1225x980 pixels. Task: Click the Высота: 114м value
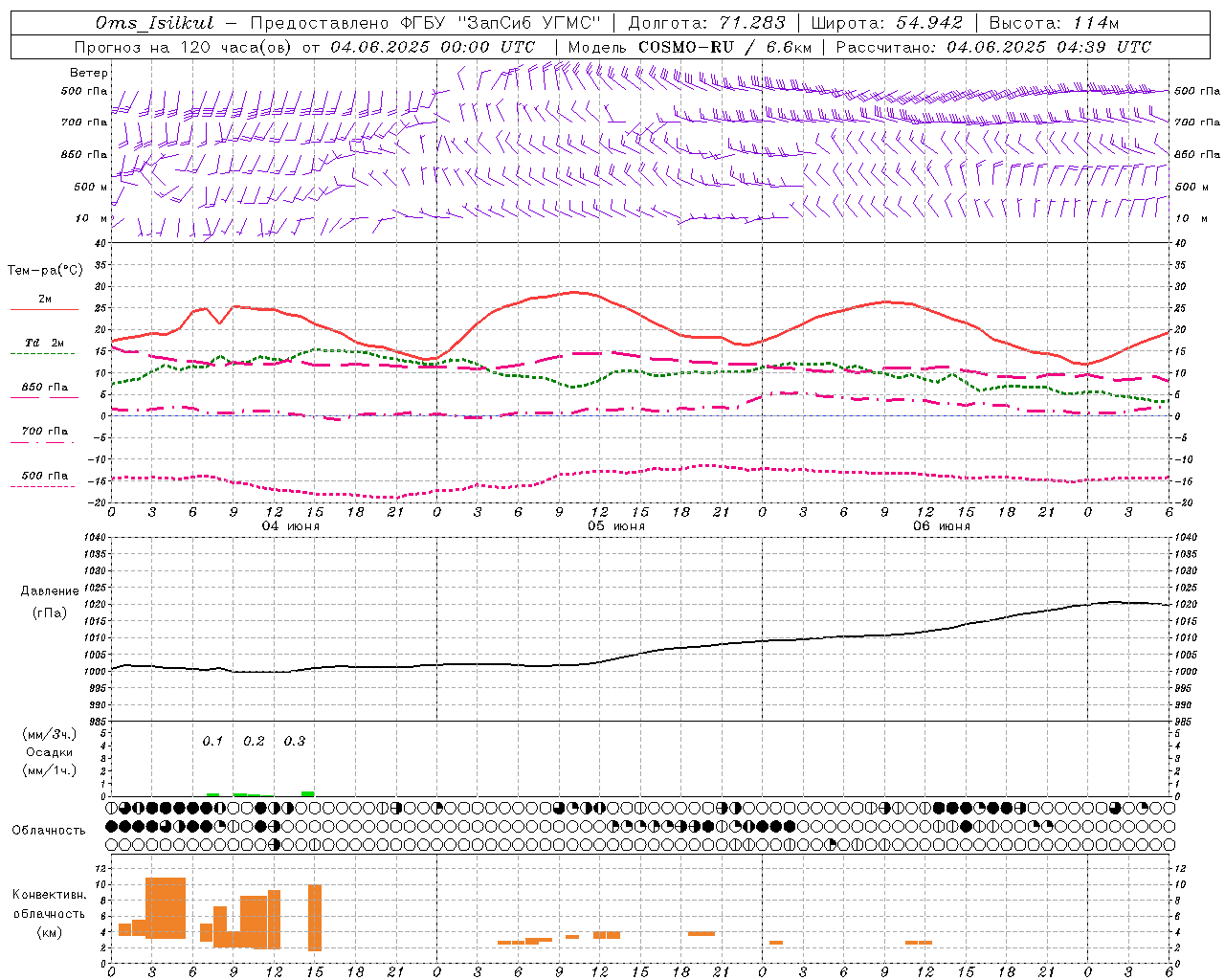pyautogui.click(x=1054, y=23)
